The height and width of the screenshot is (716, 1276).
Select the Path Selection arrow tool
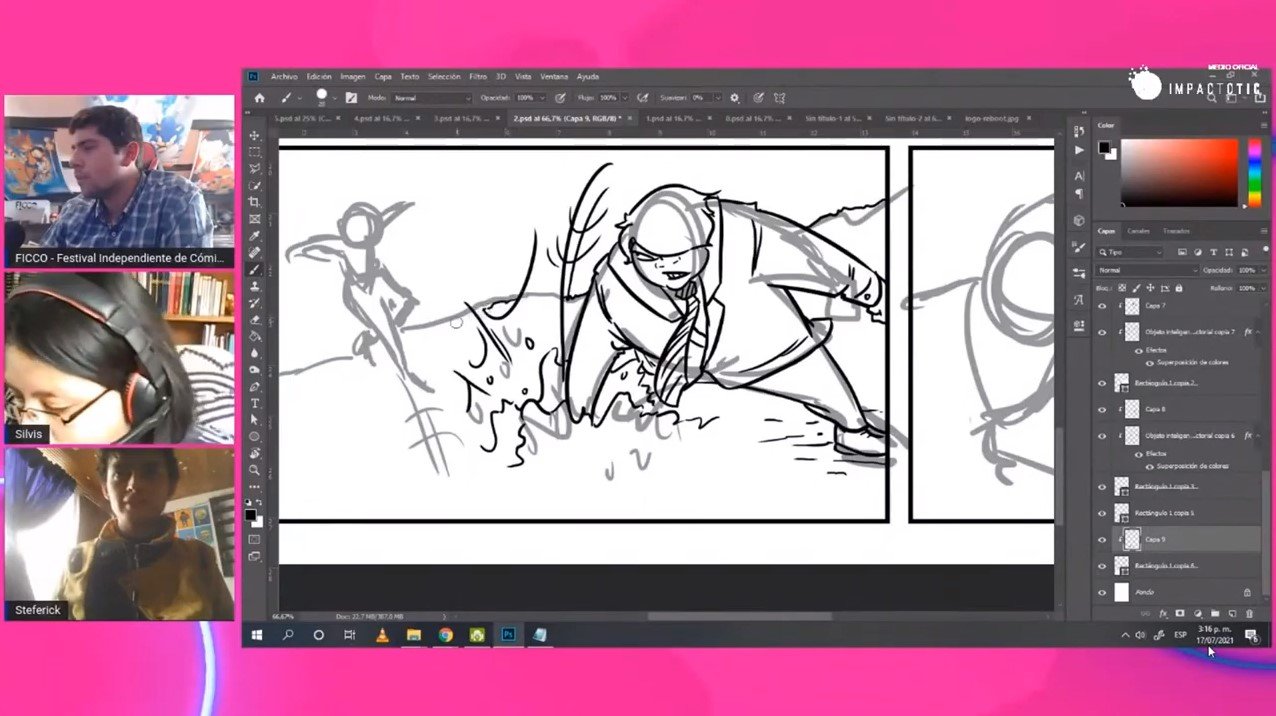tap(254, 420)
